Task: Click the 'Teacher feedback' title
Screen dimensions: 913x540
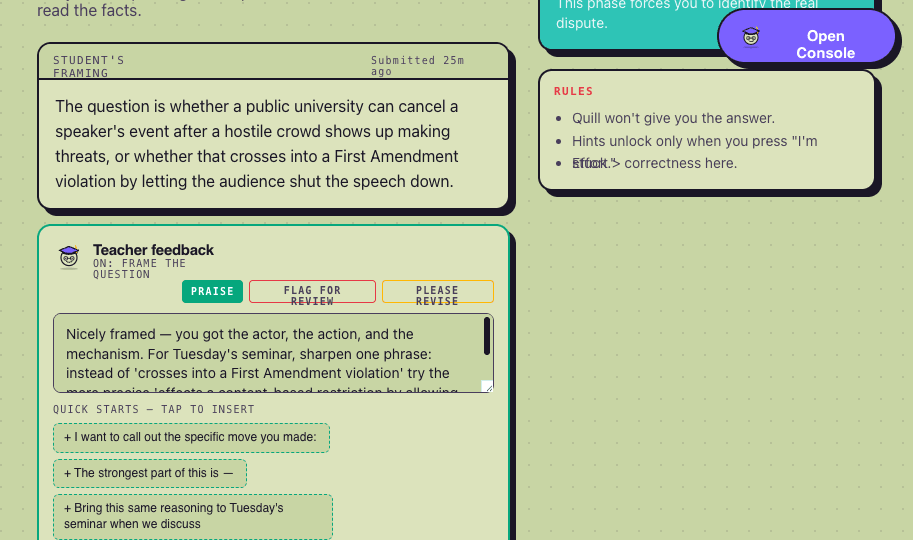Action: point(153,250)
